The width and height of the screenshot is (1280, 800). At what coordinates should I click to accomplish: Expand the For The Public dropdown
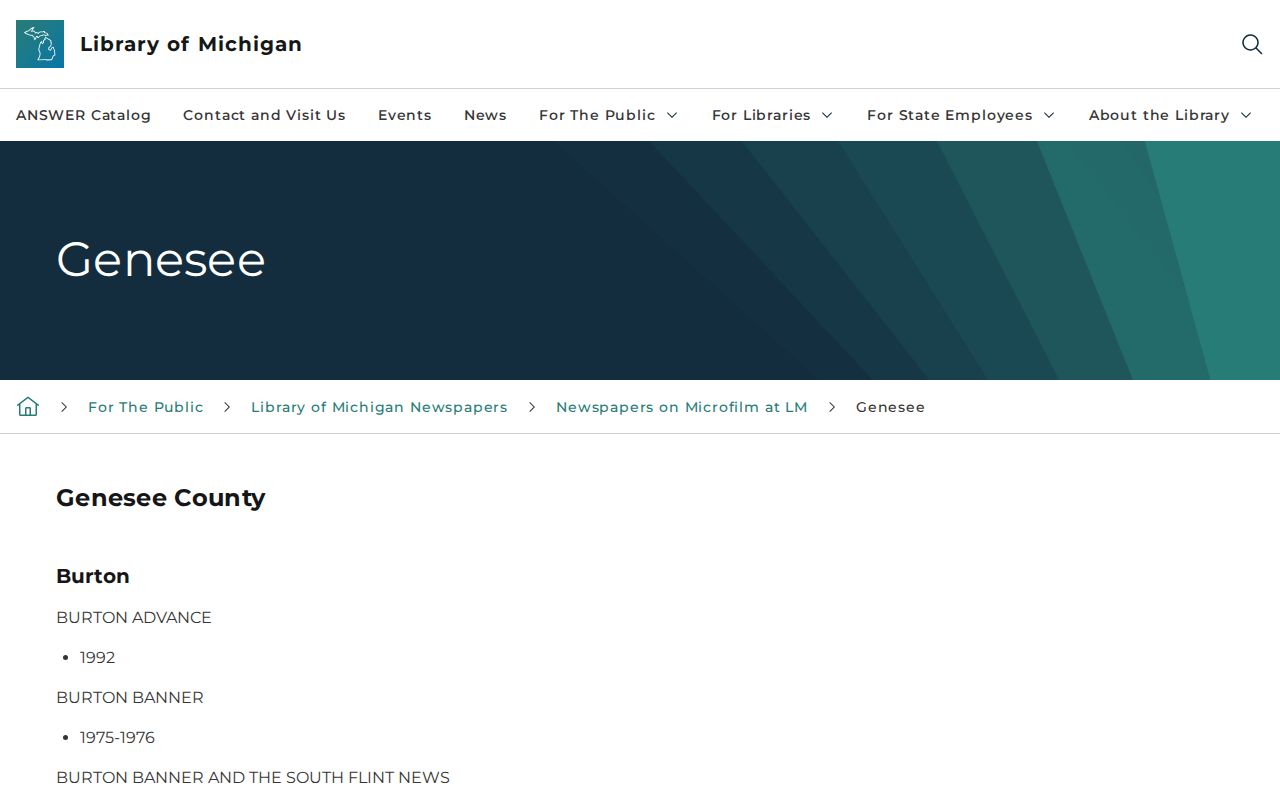(x=609, y=115)
